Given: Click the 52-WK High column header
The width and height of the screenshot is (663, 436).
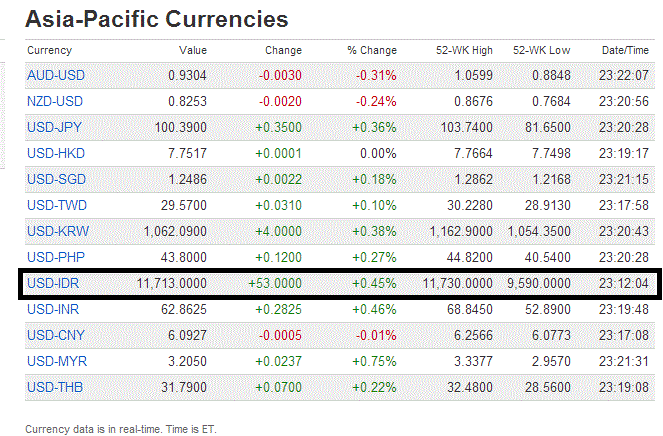Looking at the screenshot, I should point(465,50).
